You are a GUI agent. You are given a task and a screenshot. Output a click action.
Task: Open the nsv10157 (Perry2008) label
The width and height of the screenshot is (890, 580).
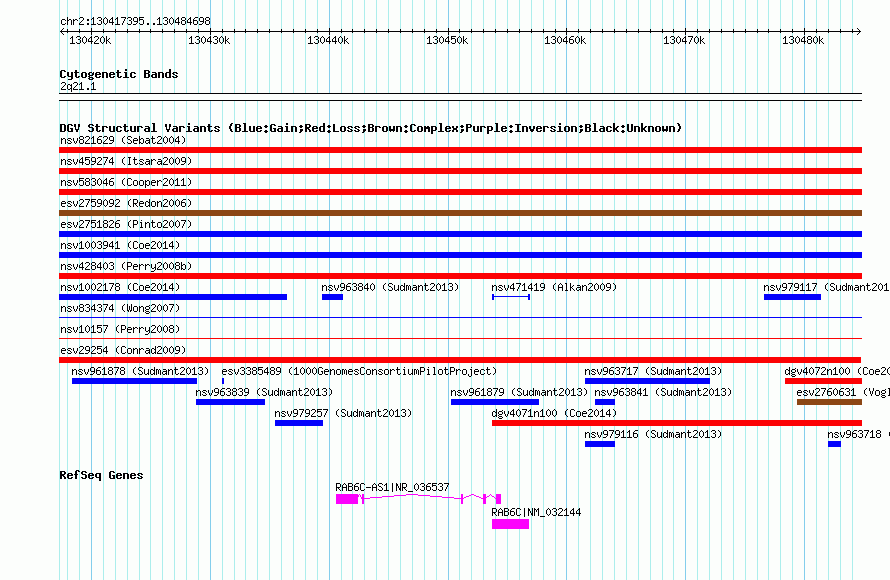[x=120, y=329]
